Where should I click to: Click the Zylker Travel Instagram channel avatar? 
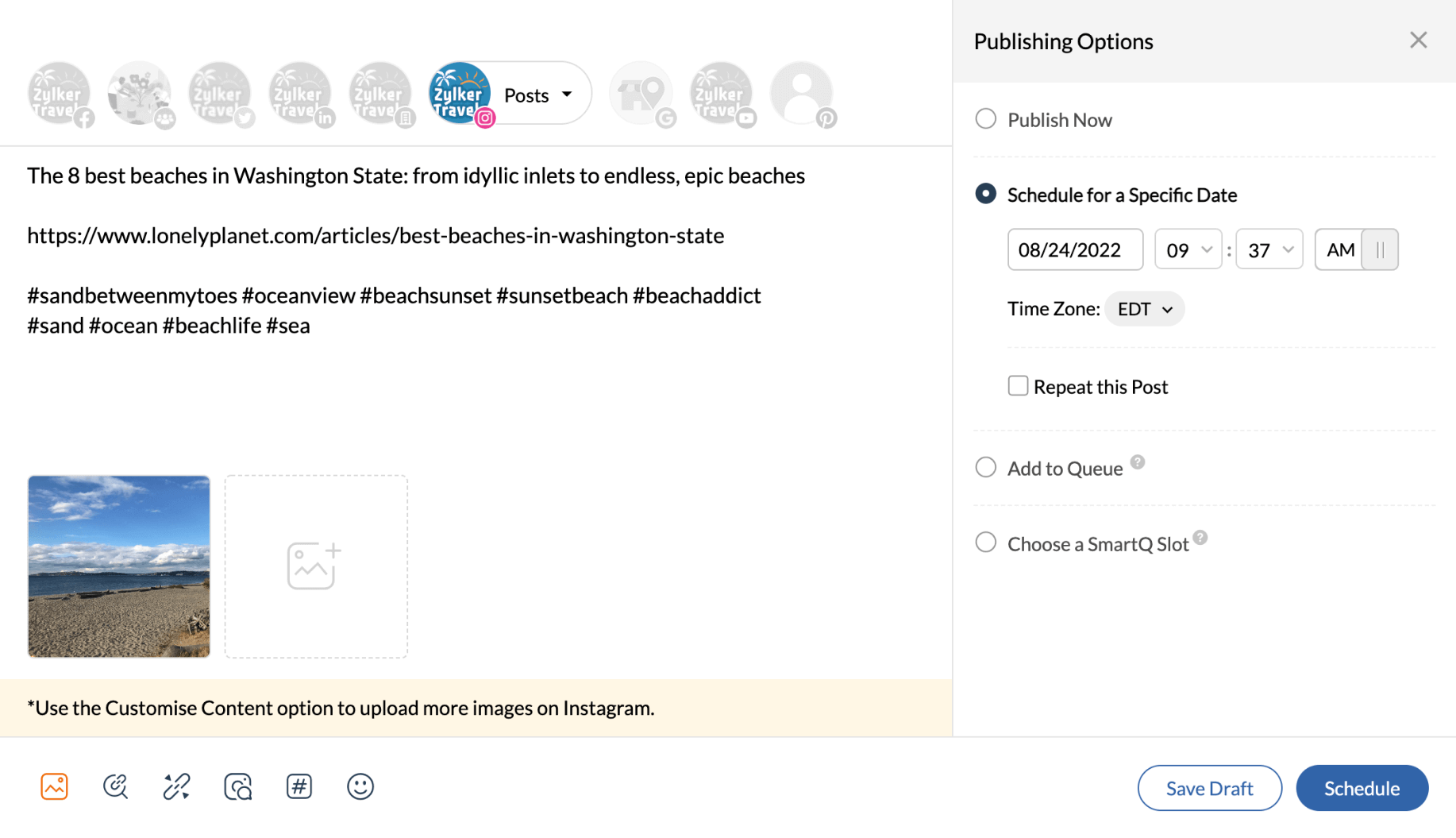coord(460,94)
